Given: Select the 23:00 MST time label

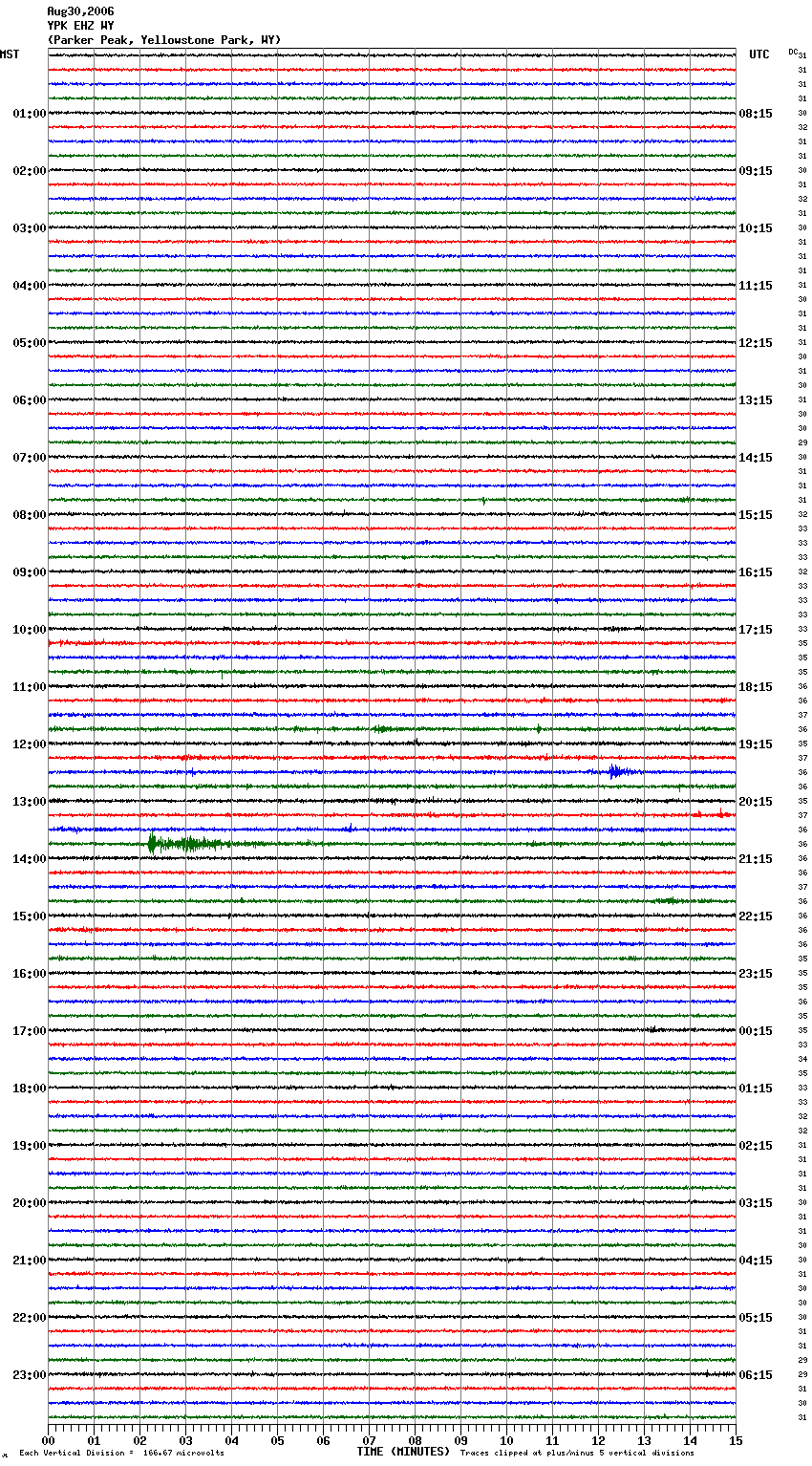Looking at the screenshot, I should (x=29, y=1375).
